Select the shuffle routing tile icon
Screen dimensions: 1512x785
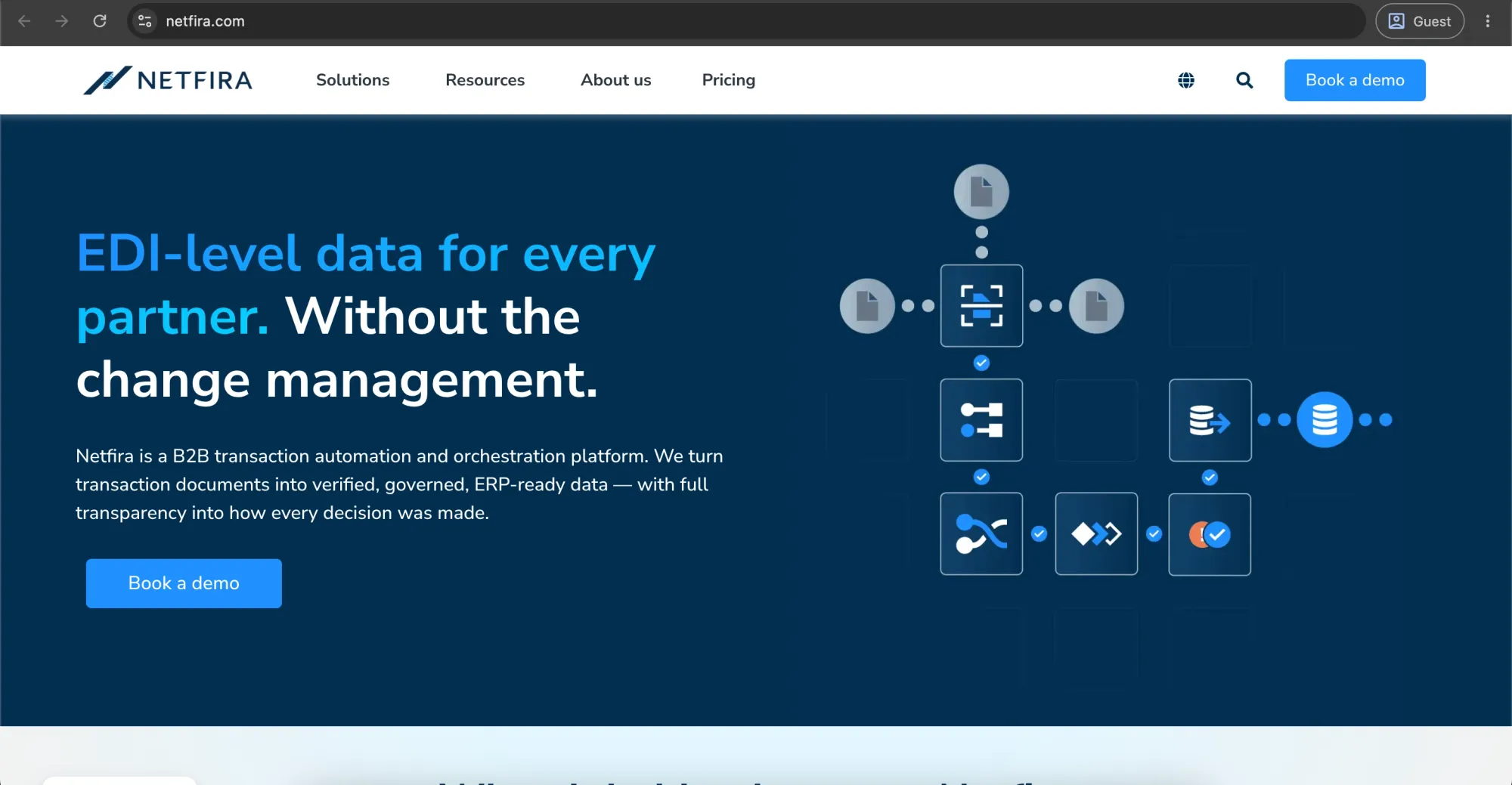981,534
